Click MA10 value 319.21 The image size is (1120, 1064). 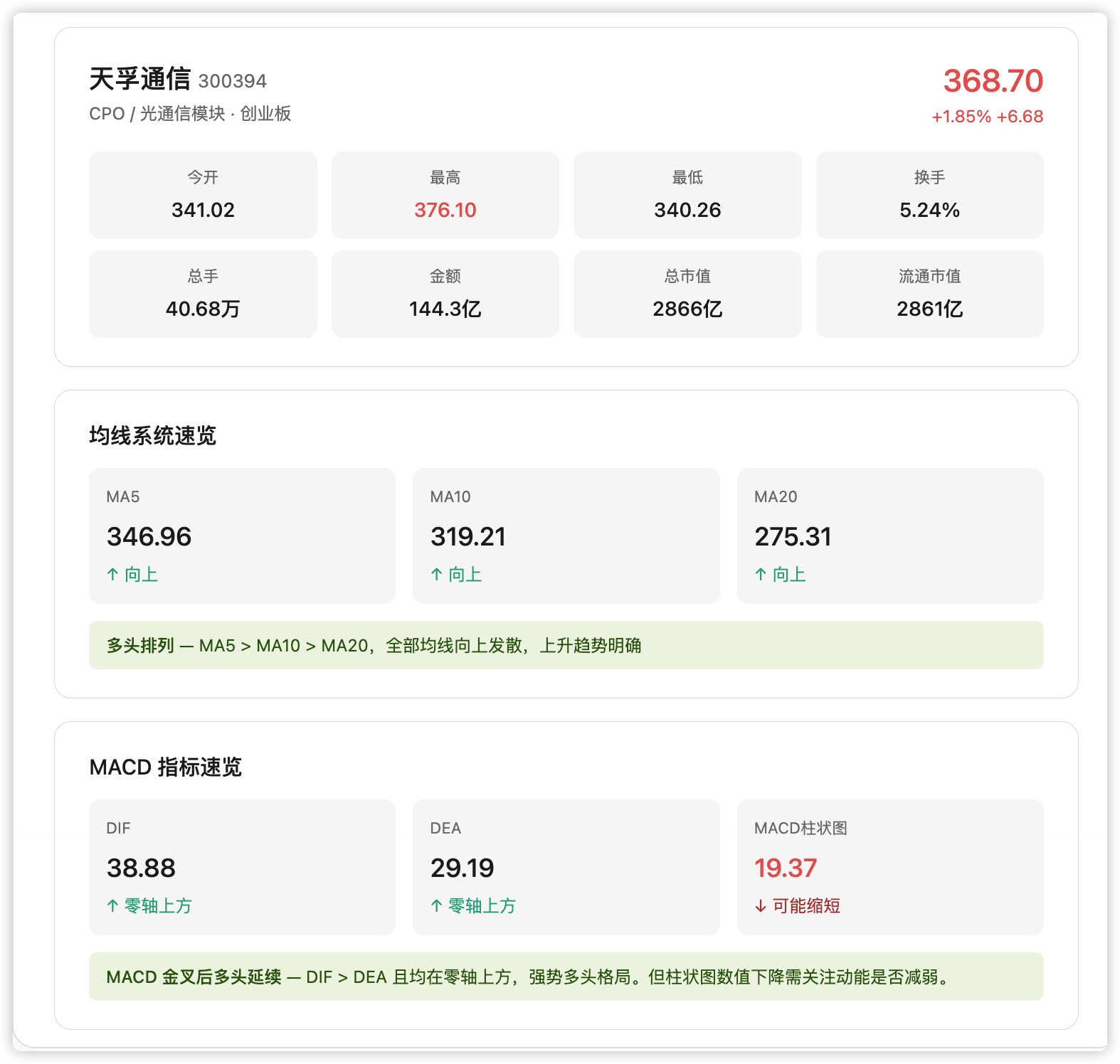click(468, 536)
